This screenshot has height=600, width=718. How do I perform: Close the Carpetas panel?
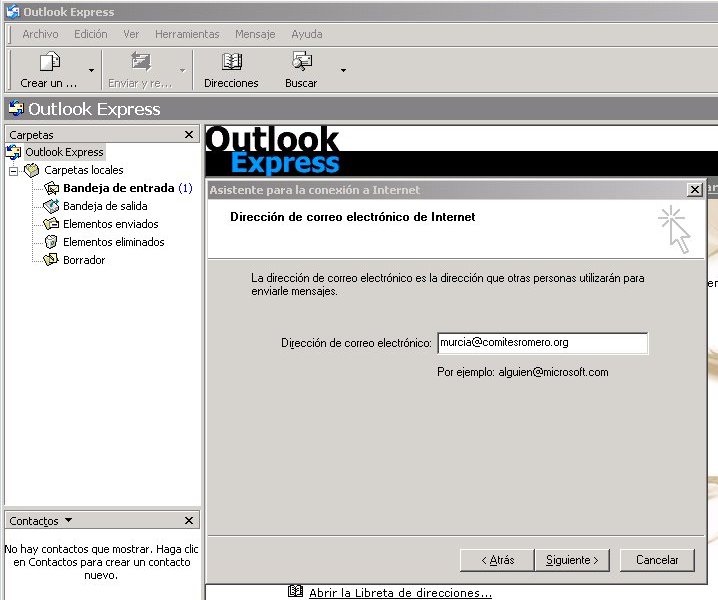pyautogui.click(x=189, y=134)
